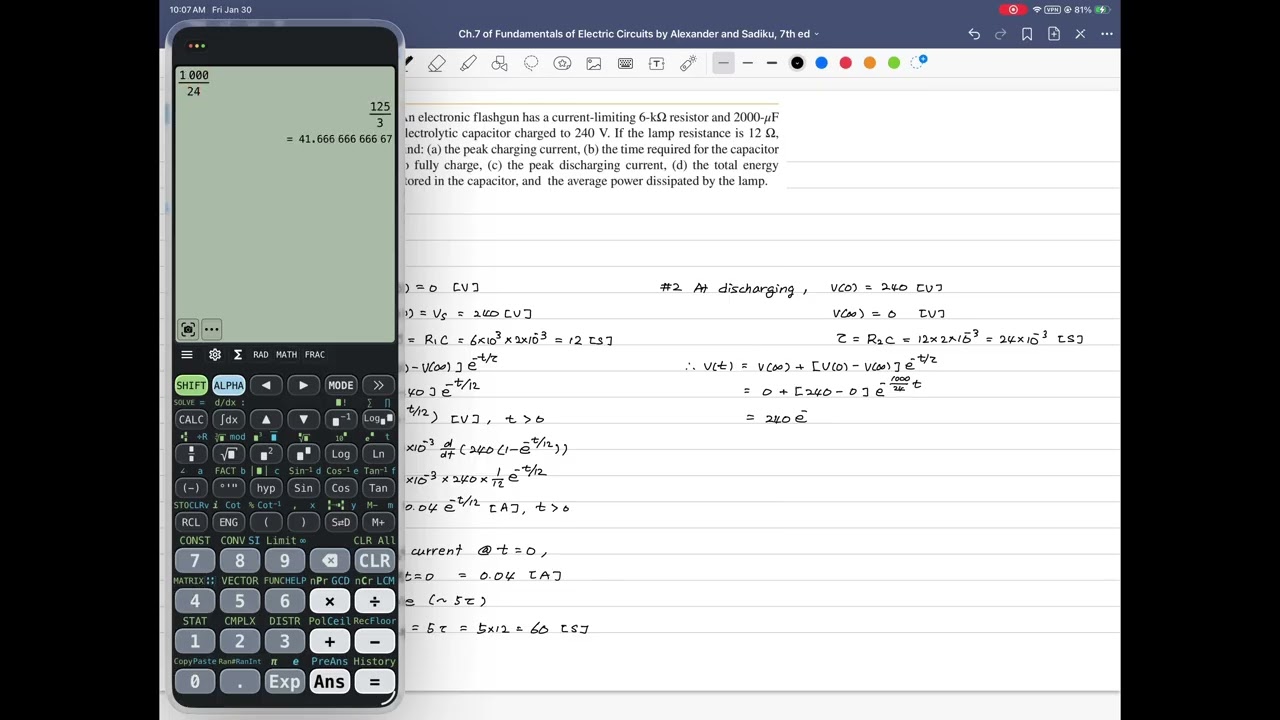
Task: Close the document with X icon
Action: [1080, 34]
